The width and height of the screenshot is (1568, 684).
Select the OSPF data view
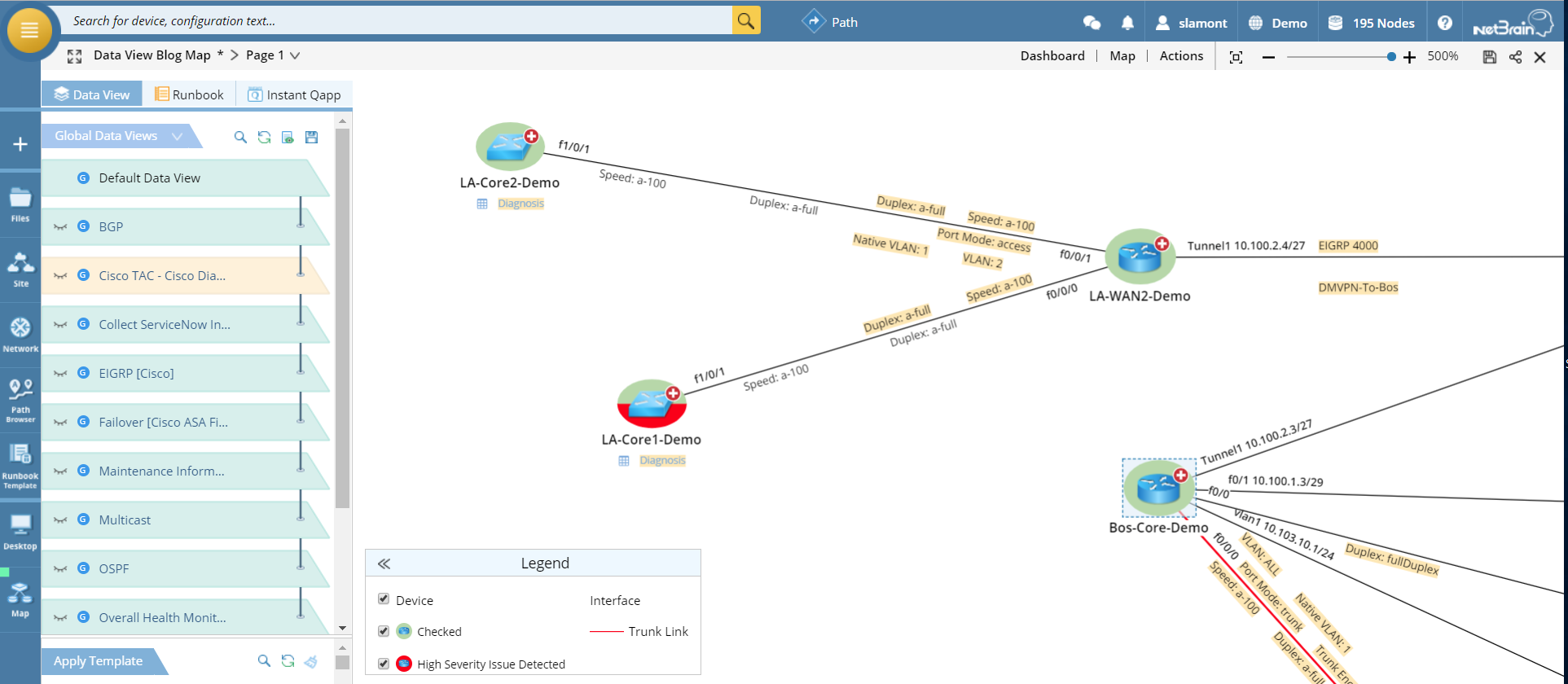(185, 569)
